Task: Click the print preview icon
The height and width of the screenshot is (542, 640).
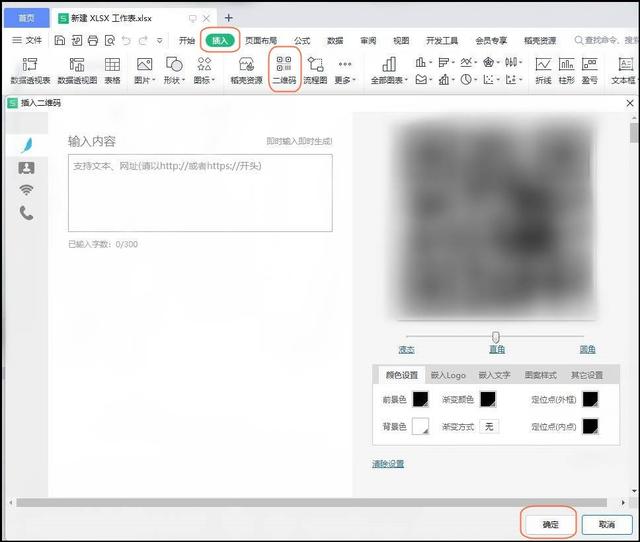Action: (109, 40)
